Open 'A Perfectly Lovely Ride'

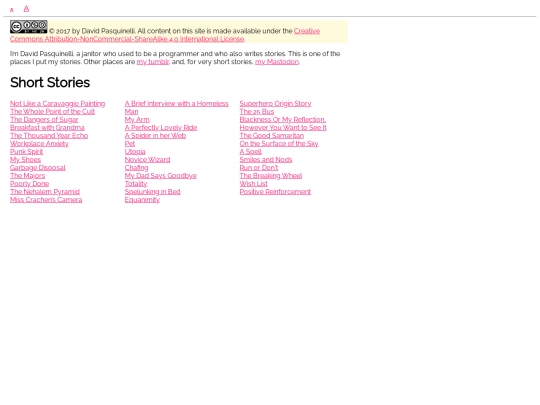coord(161,128)
